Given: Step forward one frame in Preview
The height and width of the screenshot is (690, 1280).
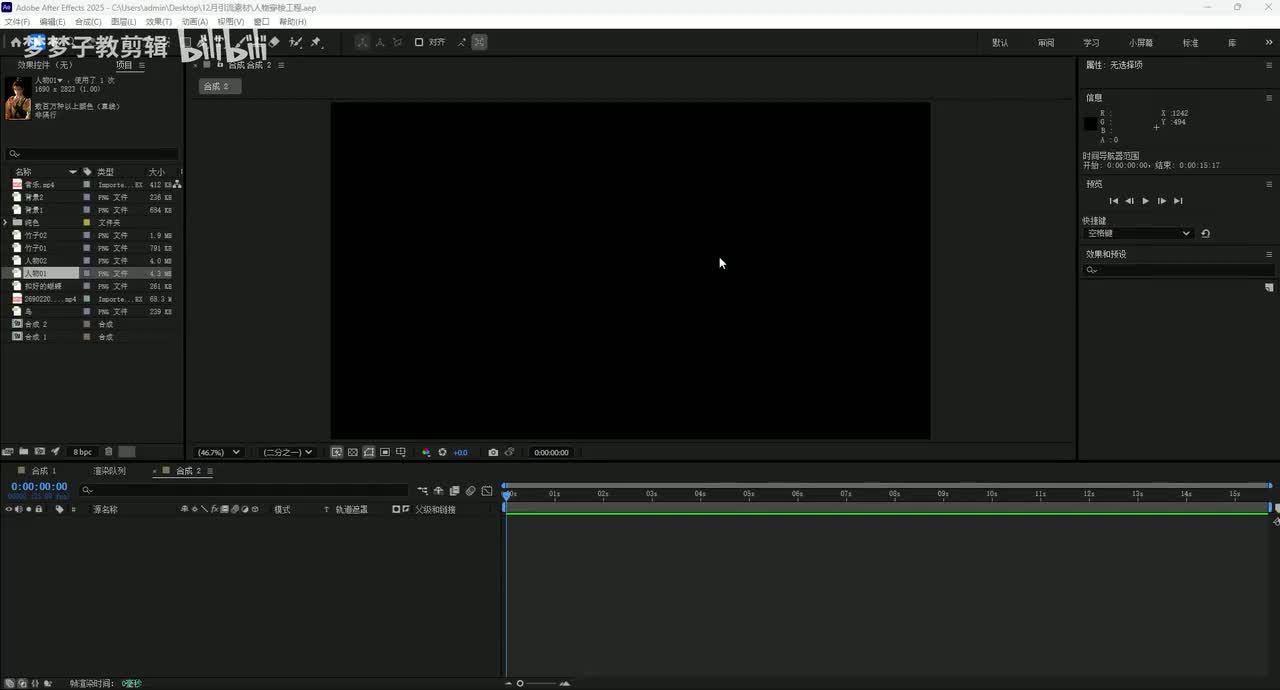Looking at the screenshot, I should click(1162, 201).
